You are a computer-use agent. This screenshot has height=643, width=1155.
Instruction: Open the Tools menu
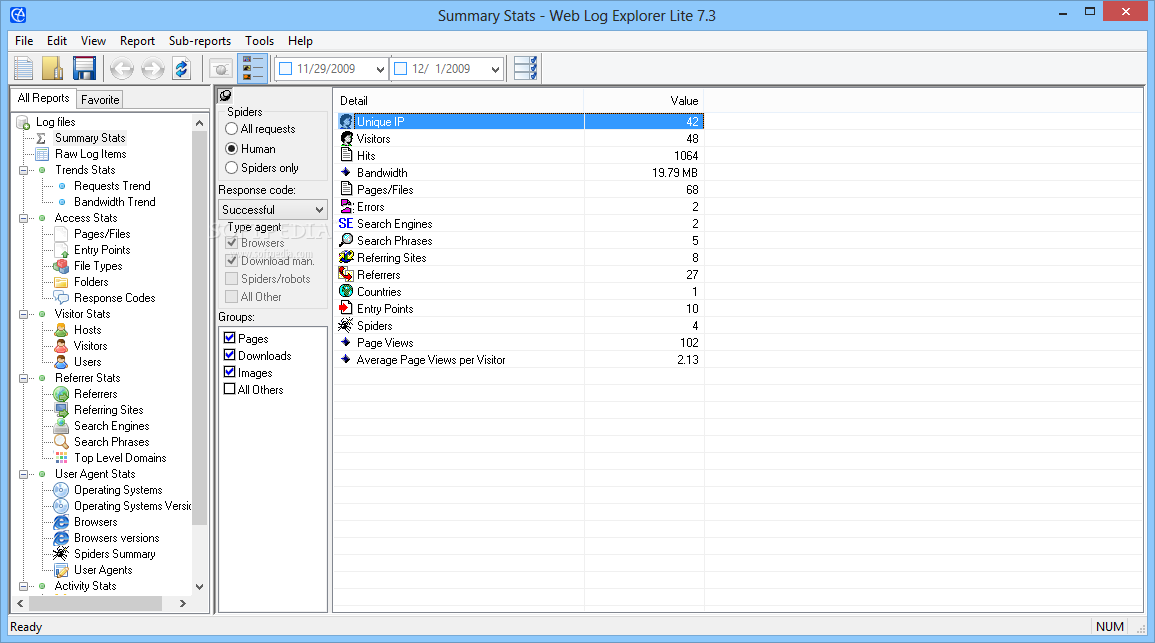tap(259, 41)
